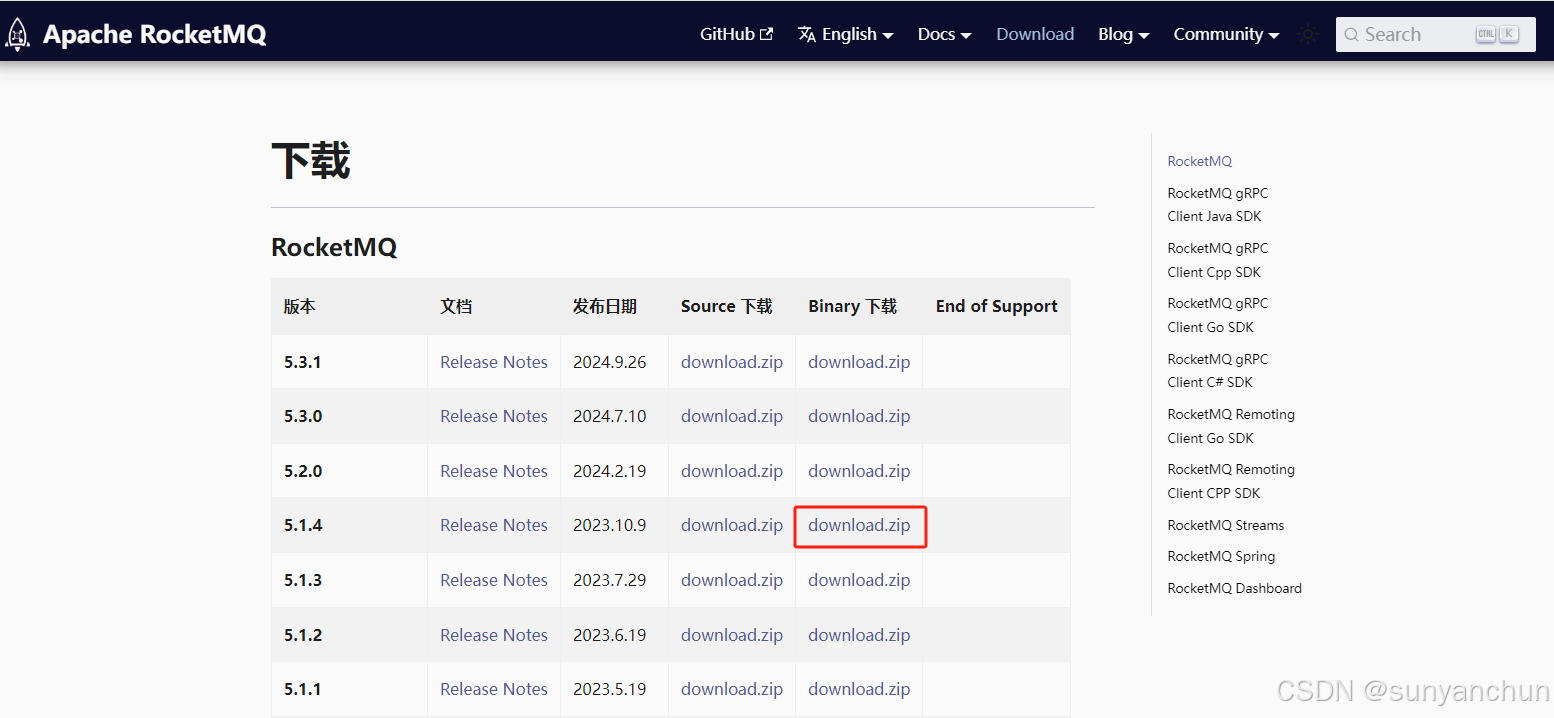Jump to RocketMQ gRPC Client Java SDK
This screenshot has height=718, width=1554.
tap(1217, 205)
